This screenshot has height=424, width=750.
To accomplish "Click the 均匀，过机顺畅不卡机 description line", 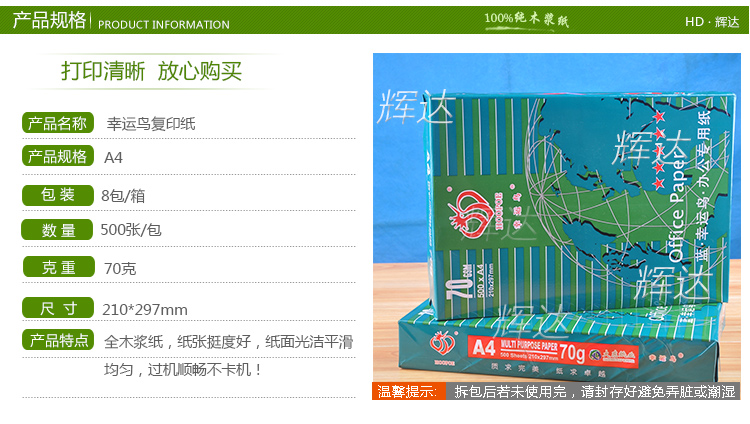I will (182, 369).
